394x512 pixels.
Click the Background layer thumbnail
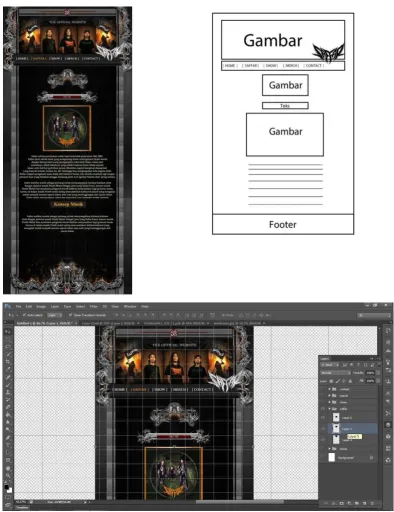332,457
